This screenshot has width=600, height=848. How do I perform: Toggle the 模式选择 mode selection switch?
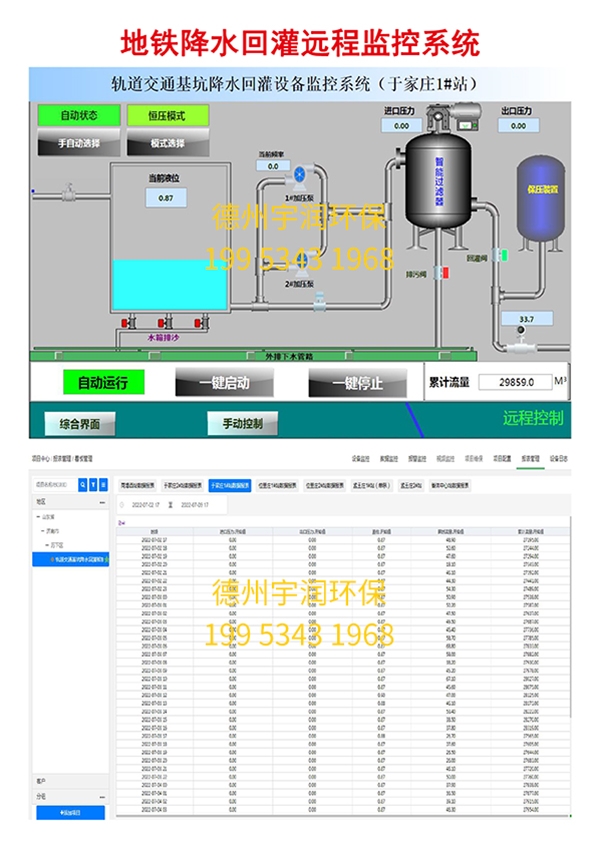point(169,144)
